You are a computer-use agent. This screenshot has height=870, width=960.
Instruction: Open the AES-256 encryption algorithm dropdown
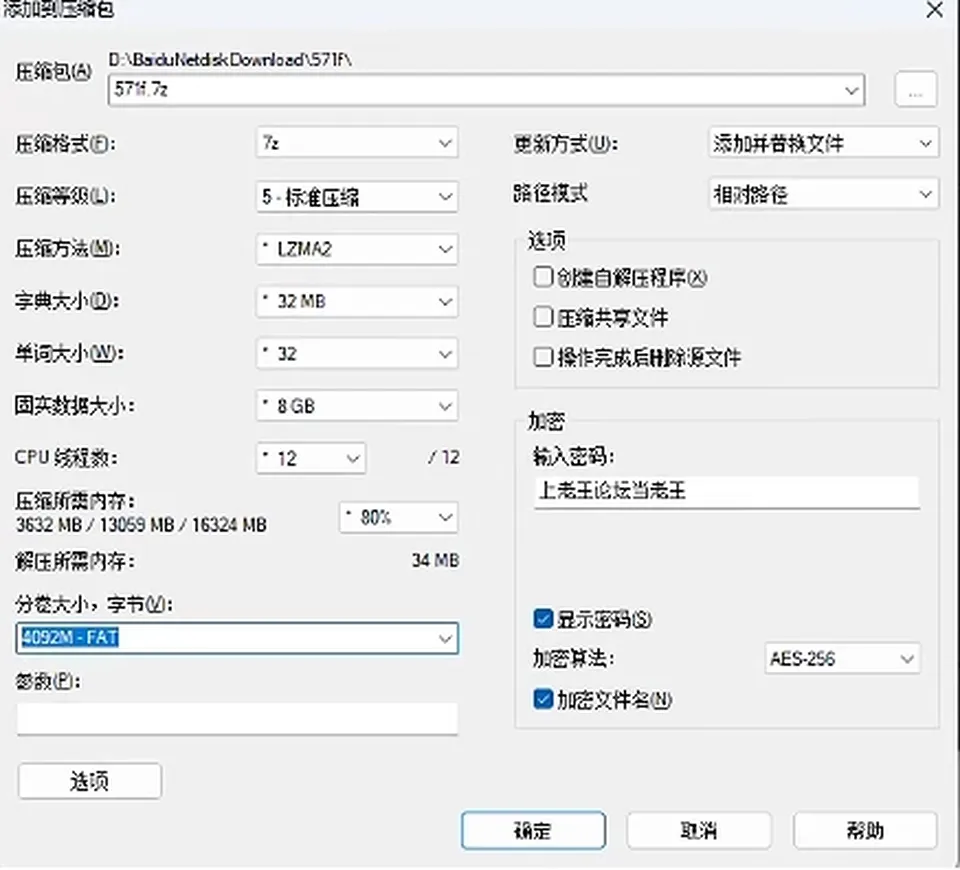tap(842, 659)
